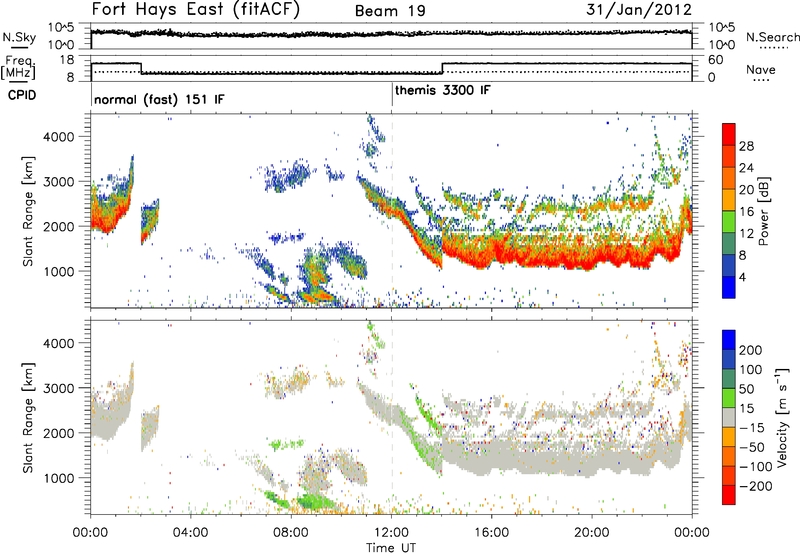This screenshot has height=554, width=800.
Task: Click the '28' tick on Power colorbar
Action: click(x=746, y=146)
